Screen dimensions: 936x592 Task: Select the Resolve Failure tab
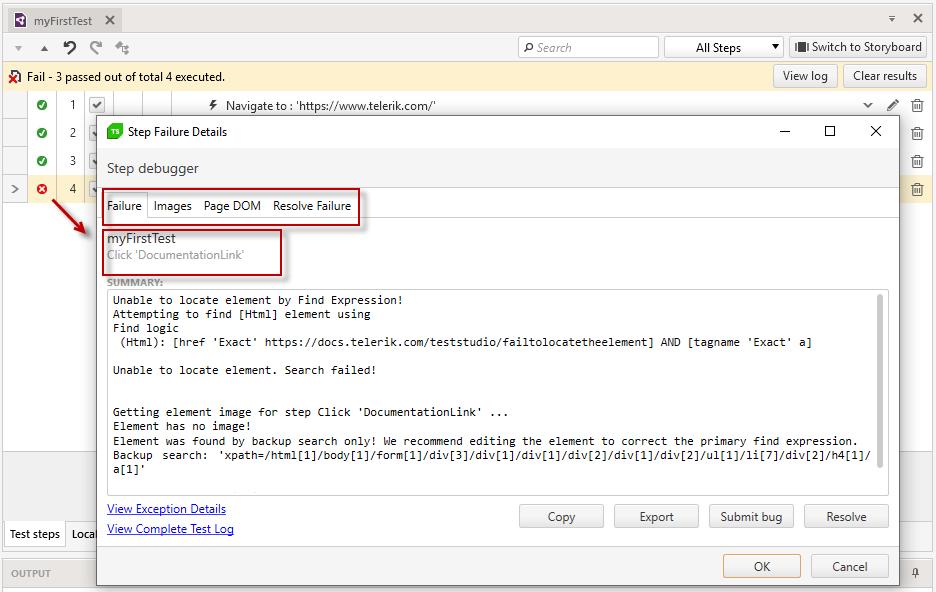click(x=312, y=206)
